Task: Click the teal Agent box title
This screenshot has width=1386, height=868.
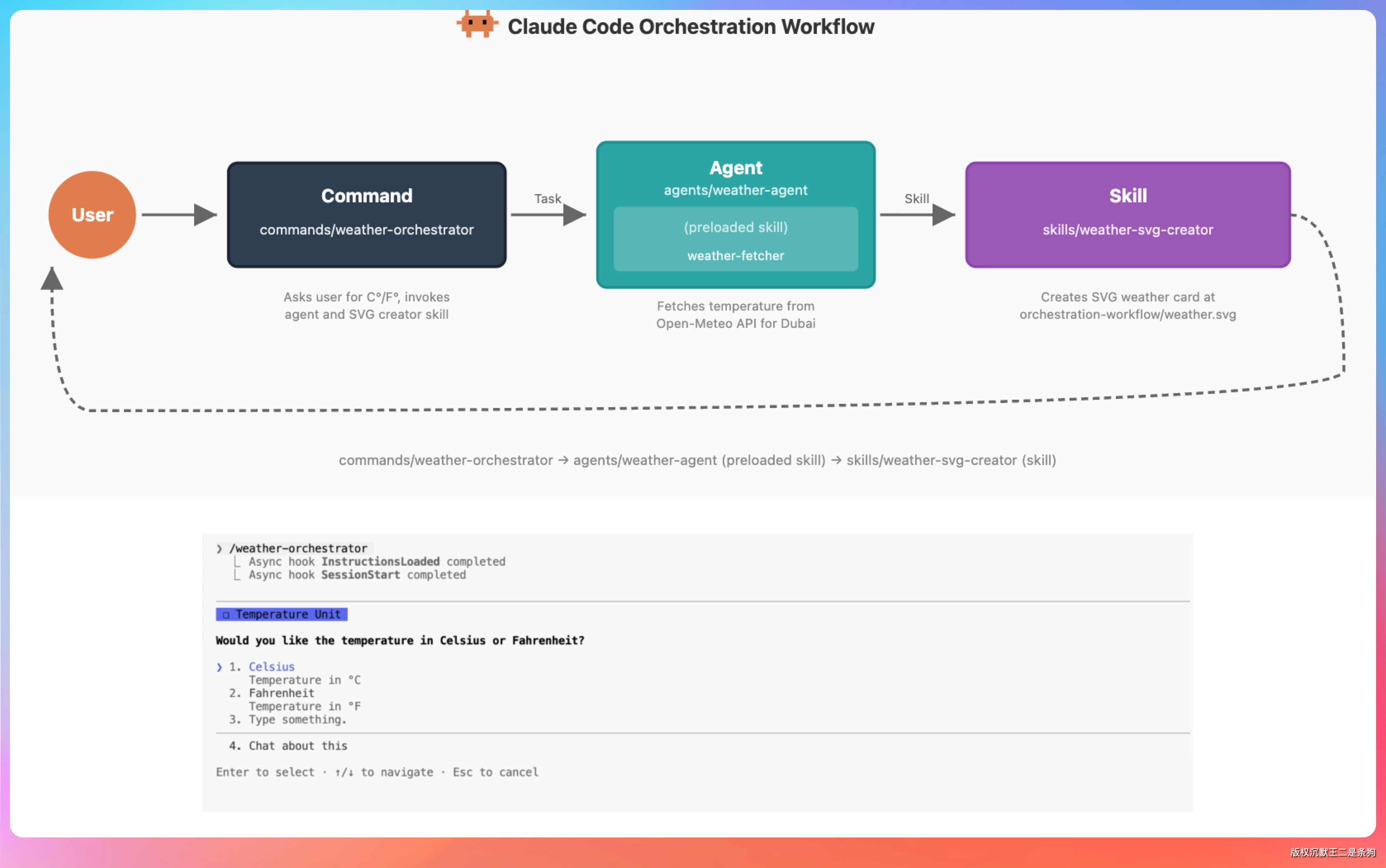Action: [x=736, y=168]
